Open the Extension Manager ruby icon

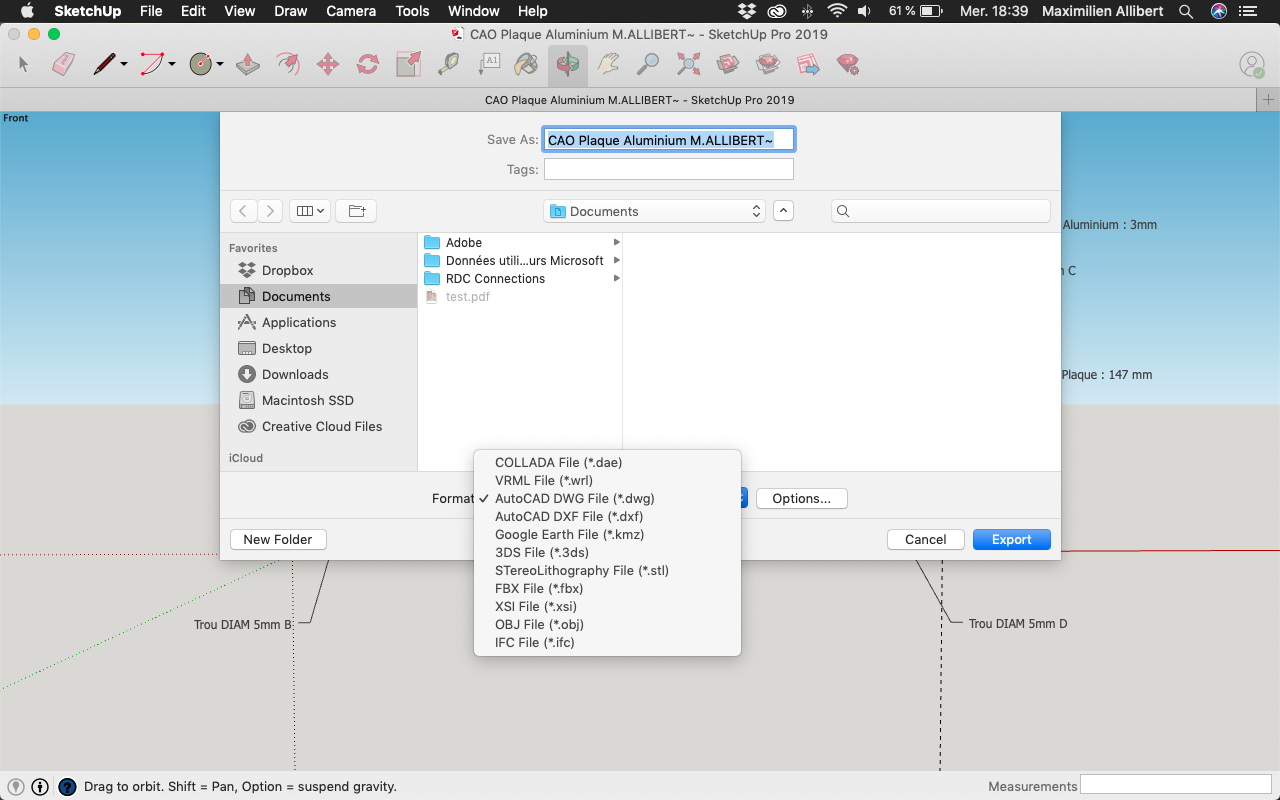coord(848,65)
